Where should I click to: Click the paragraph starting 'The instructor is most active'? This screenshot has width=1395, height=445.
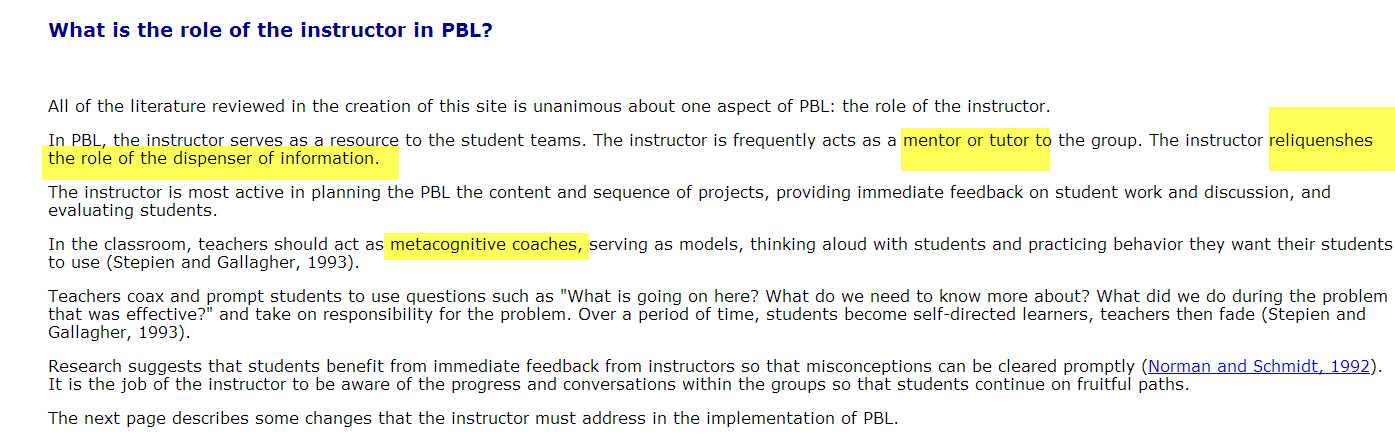[689, 201]
